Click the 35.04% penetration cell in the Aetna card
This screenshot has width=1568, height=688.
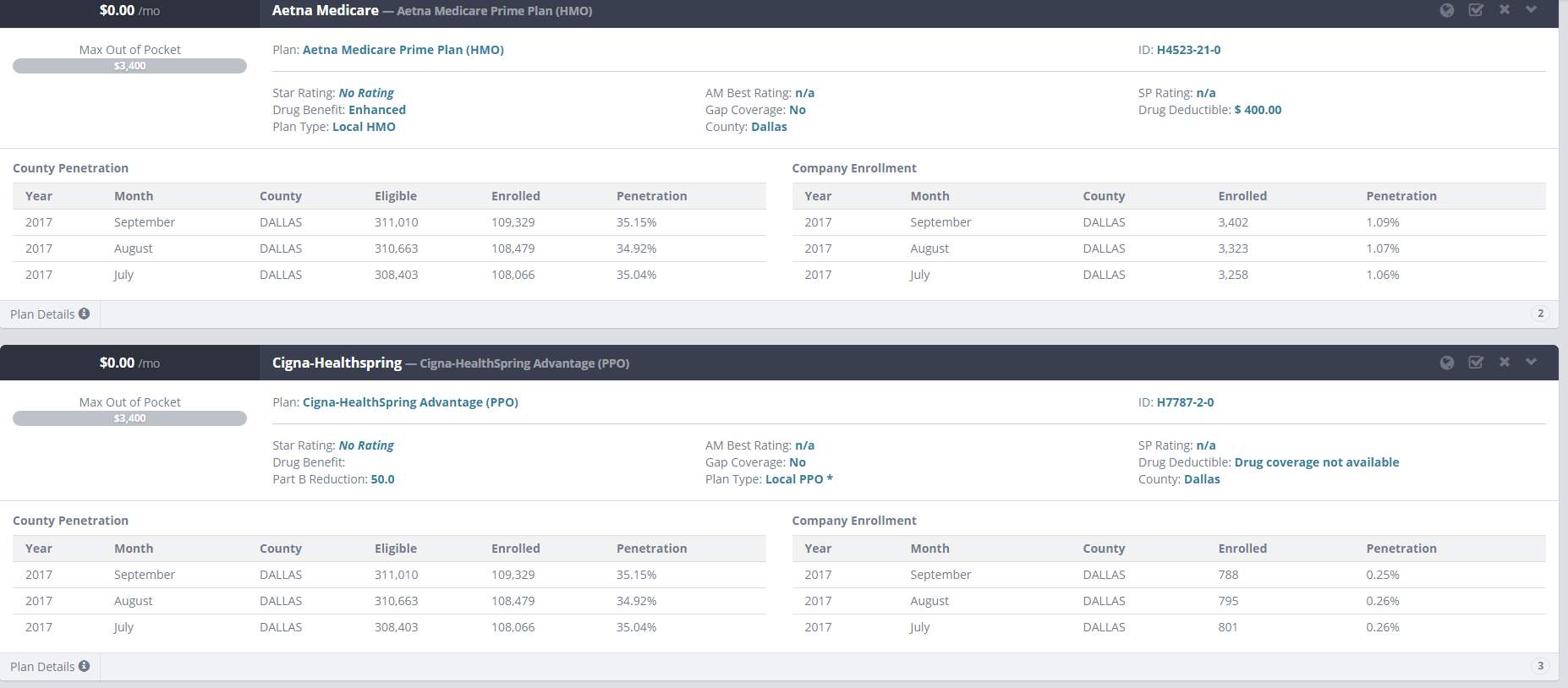click(637, 275)
